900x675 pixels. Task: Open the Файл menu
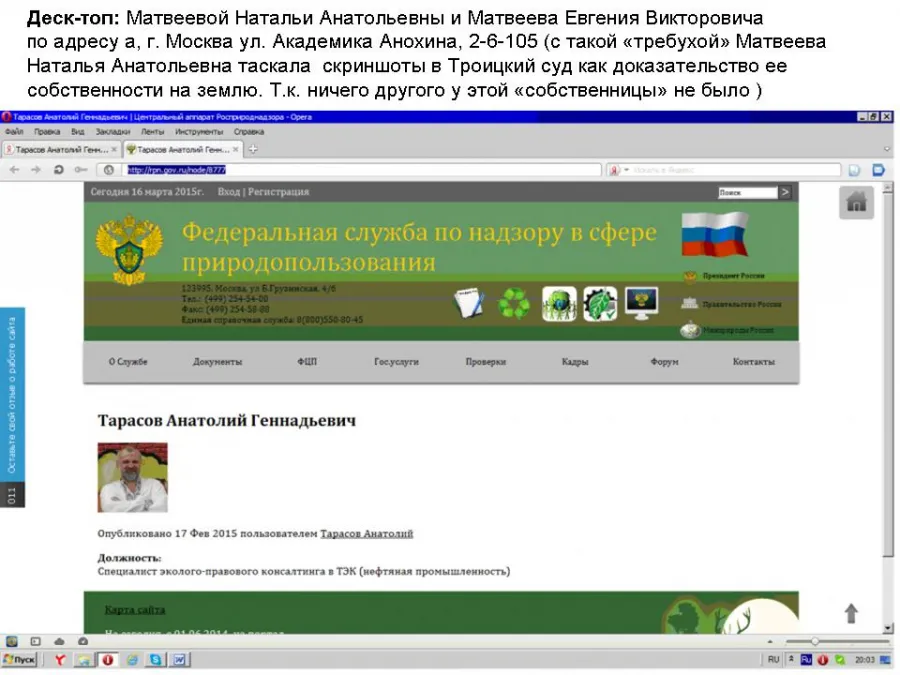click(14, 131)
